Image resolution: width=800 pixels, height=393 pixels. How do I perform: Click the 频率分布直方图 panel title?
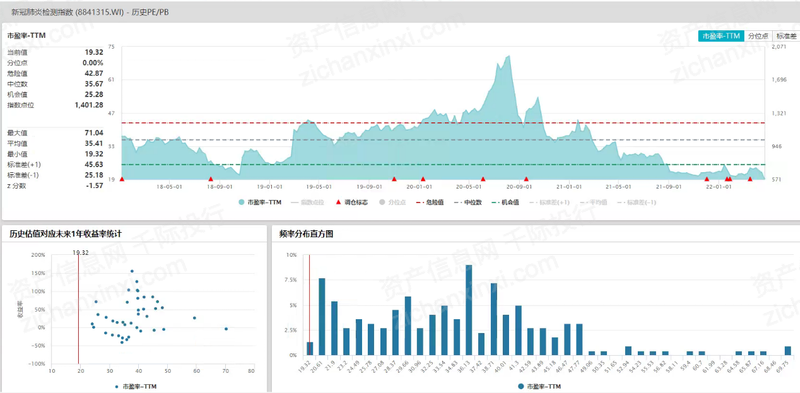[x=307, y=234]
